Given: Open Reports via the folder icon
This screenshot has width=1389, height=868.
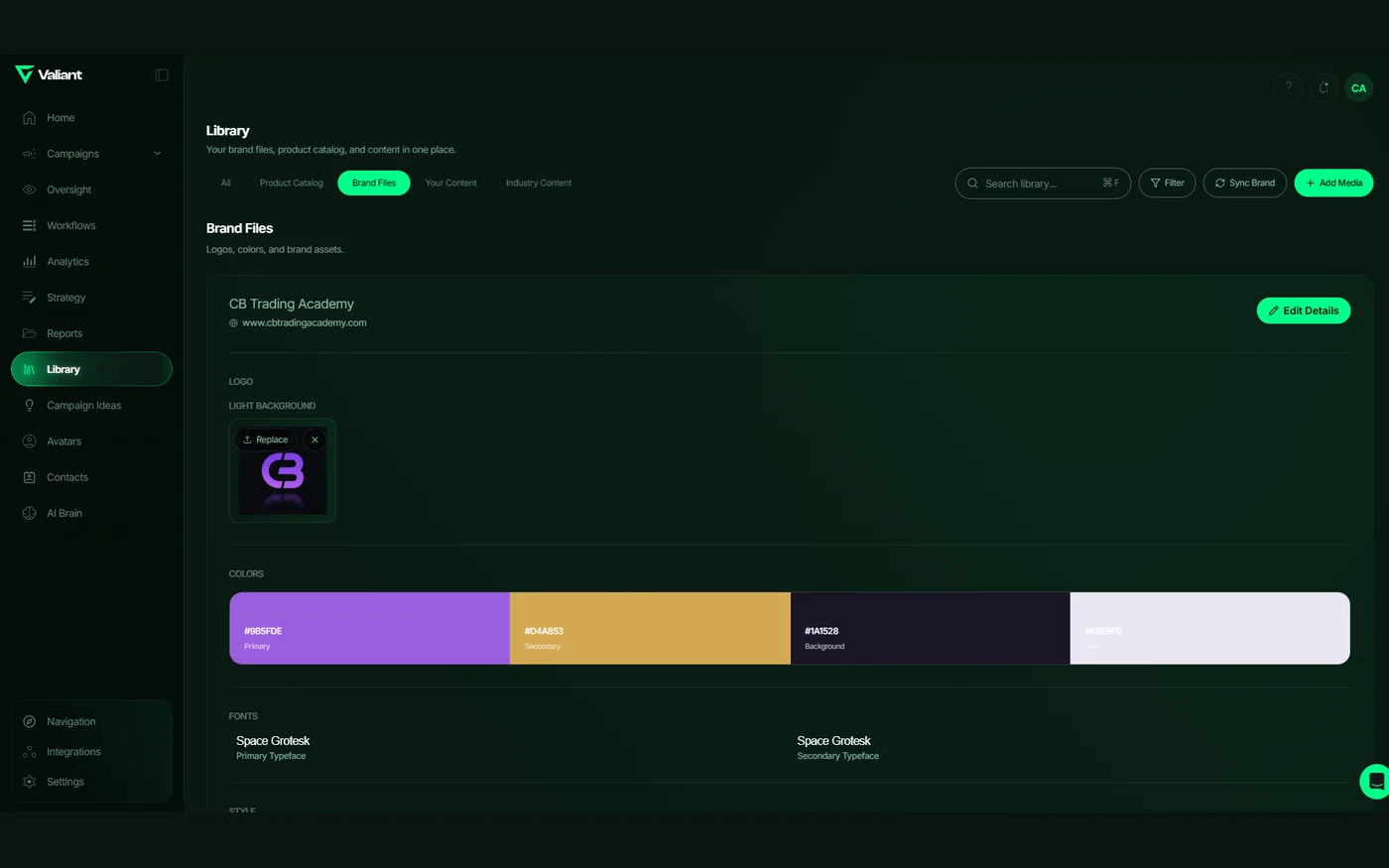Looking at the screenshot, I should coord(30,333).
